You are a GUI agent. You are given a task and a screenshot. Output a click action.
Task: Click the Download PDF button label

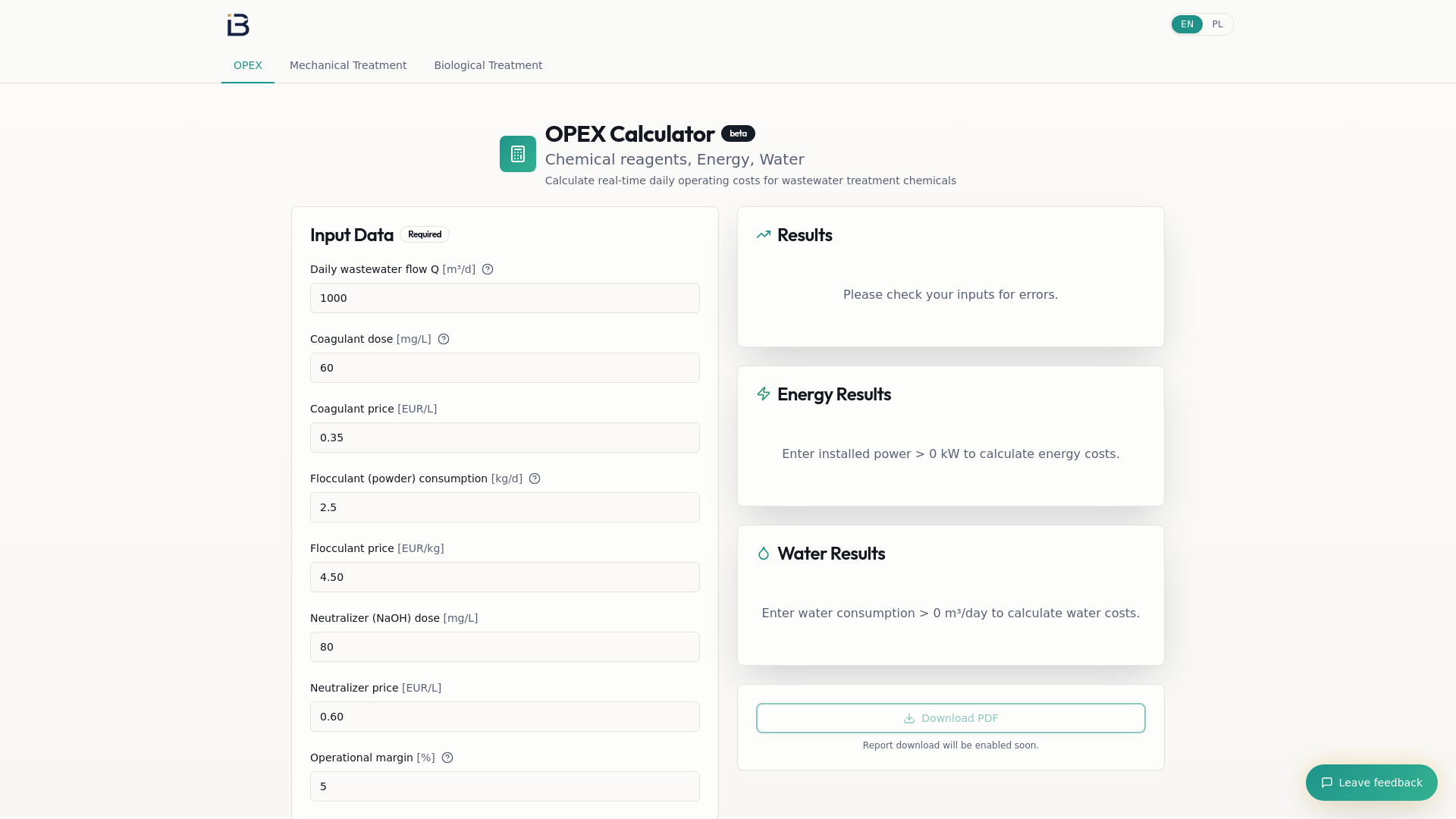pos(959,718)
